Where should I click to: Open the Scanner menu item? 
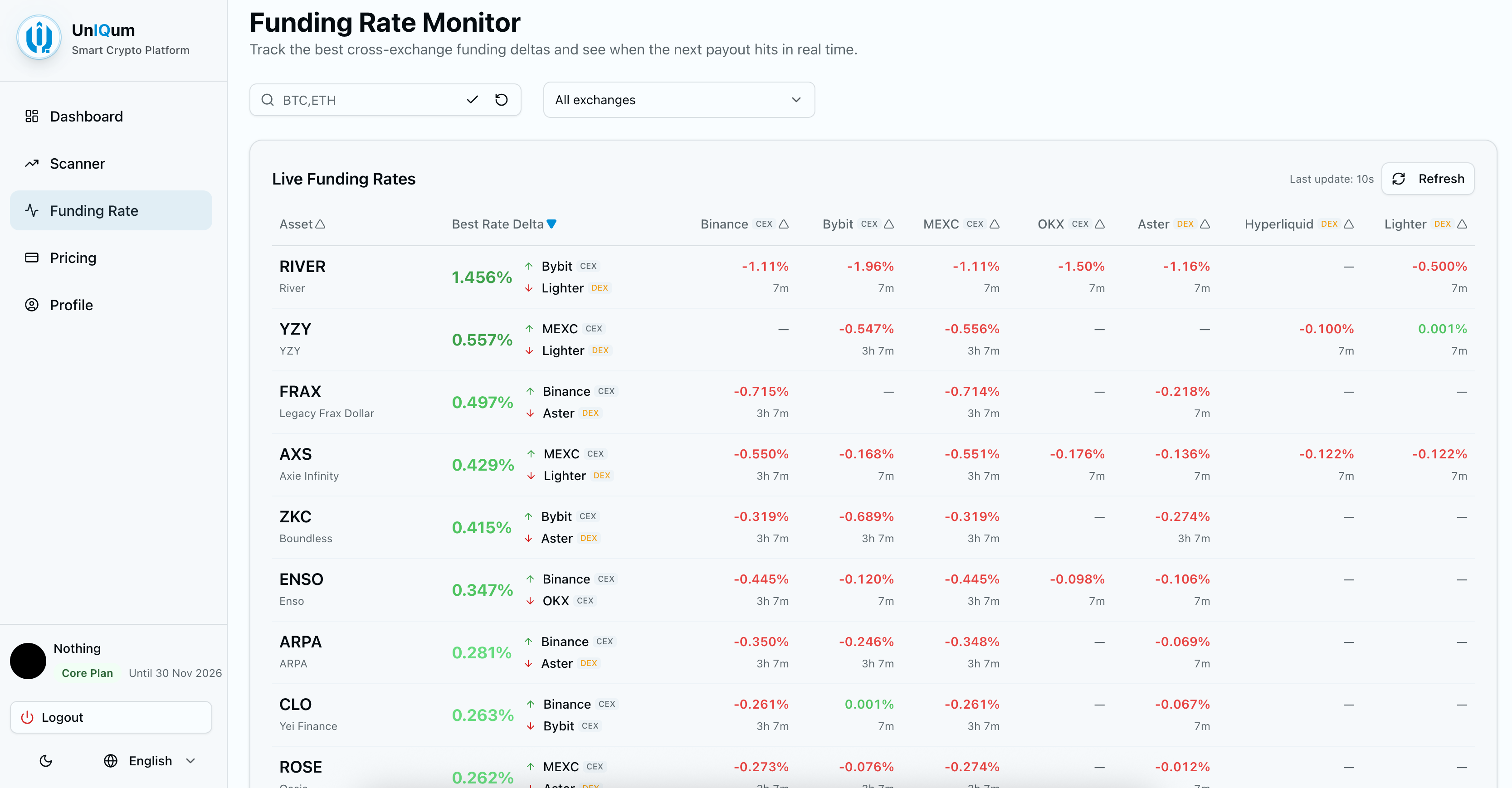click(x=78, y=164)
